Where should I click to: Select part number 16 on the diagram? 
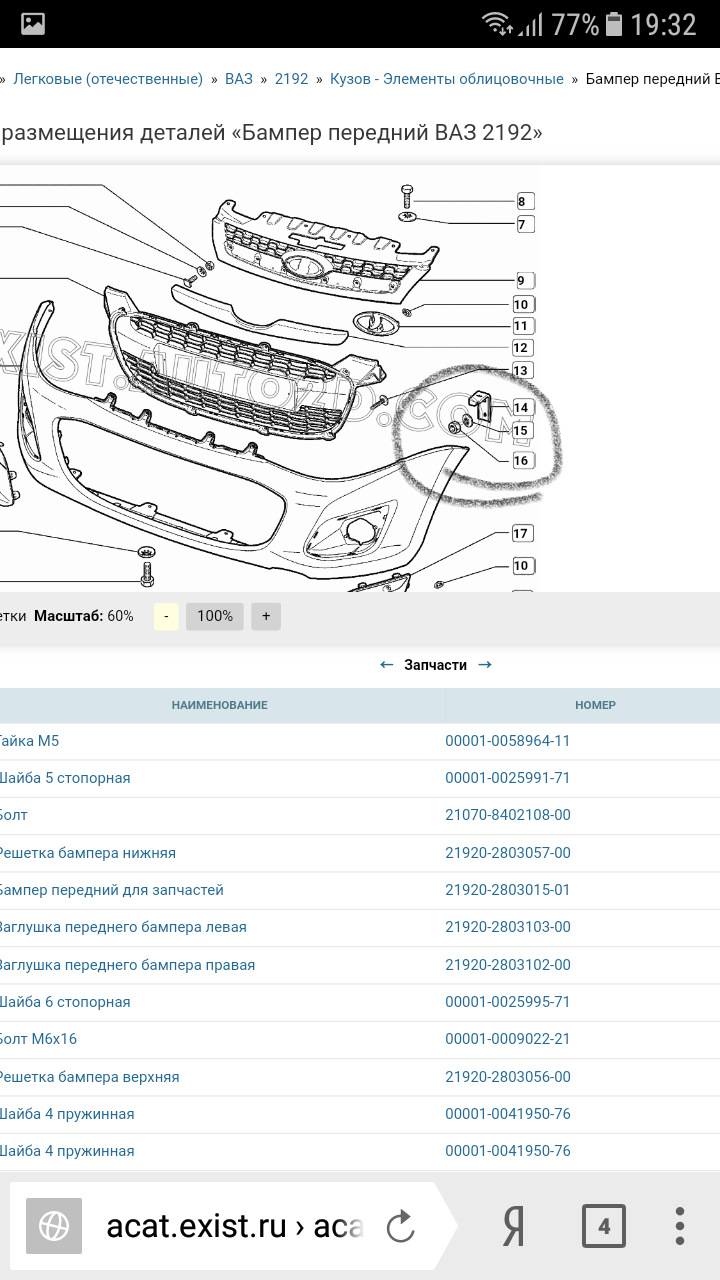521,461
